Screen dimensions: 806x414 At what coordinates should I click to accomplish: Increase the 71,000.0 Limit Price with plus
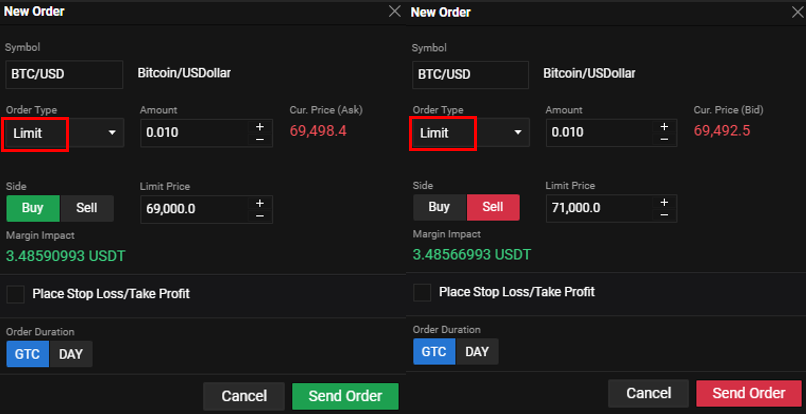[664, 202]
